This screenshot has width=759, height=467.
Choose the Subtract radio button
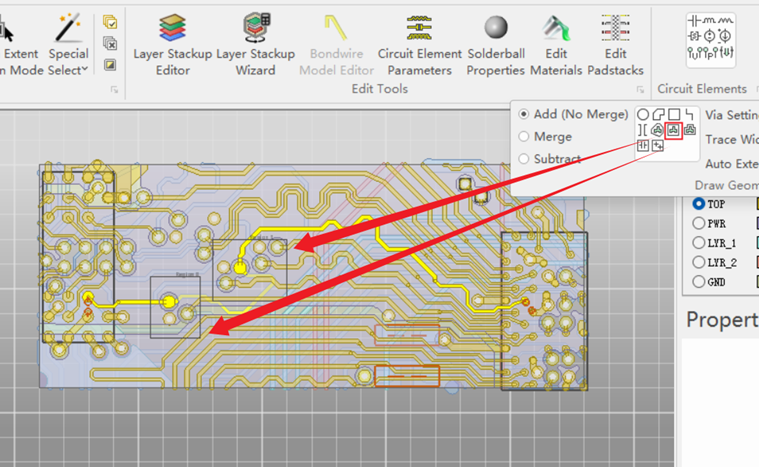(x=524, y=159)
